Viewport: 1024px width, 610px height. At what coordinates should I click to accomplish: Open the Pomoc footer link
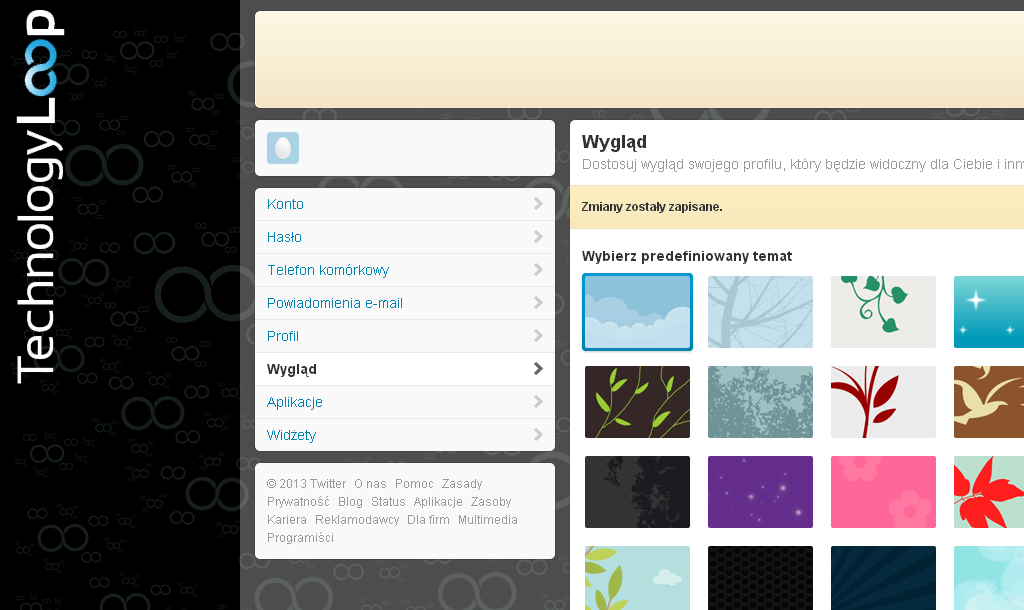tap(414, 484)
